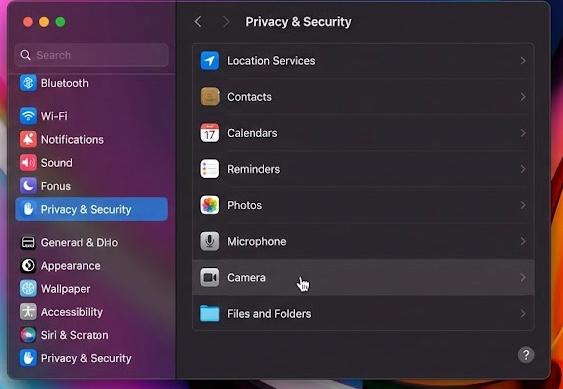
Task: Select Bluetooth label in the sidebar
Action: (65, 83)
